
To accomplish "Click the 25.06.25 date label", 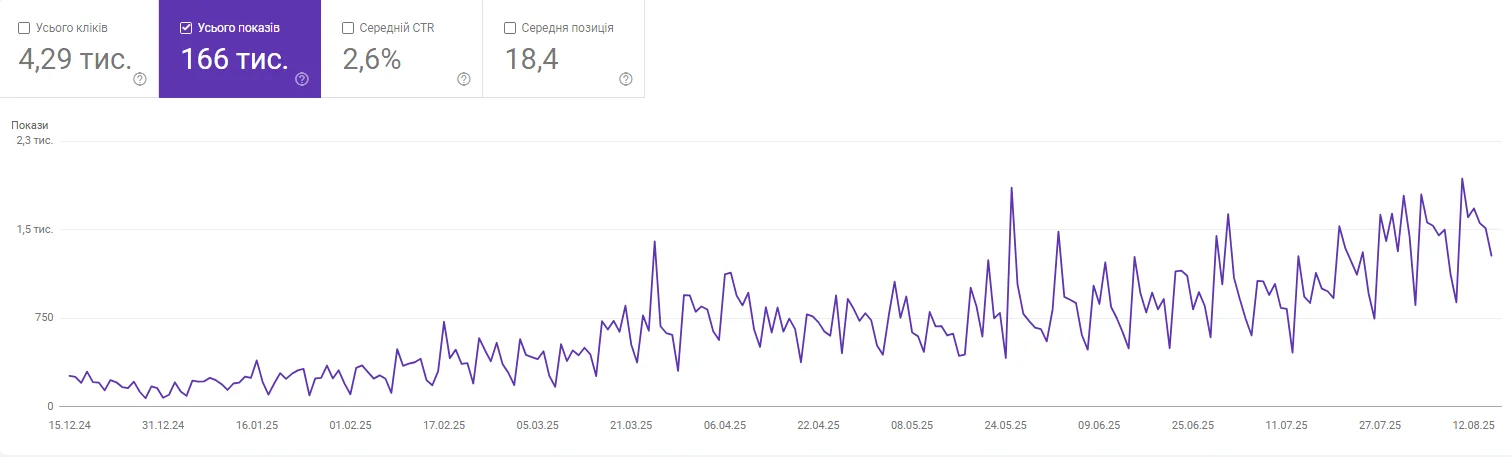I will point(1193,425).
